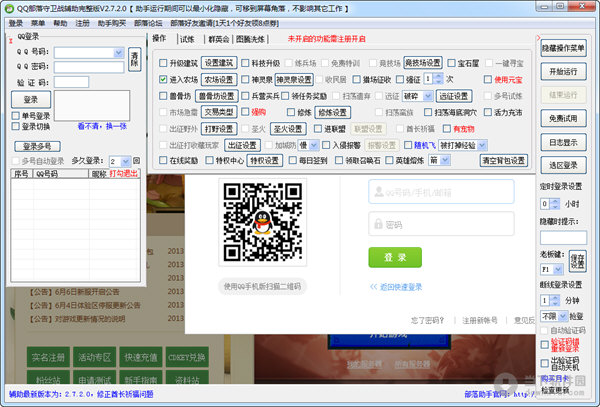Click the 保存设置 button near 老板键
Viewport: 600px width, 407px height.
[577, 261]
